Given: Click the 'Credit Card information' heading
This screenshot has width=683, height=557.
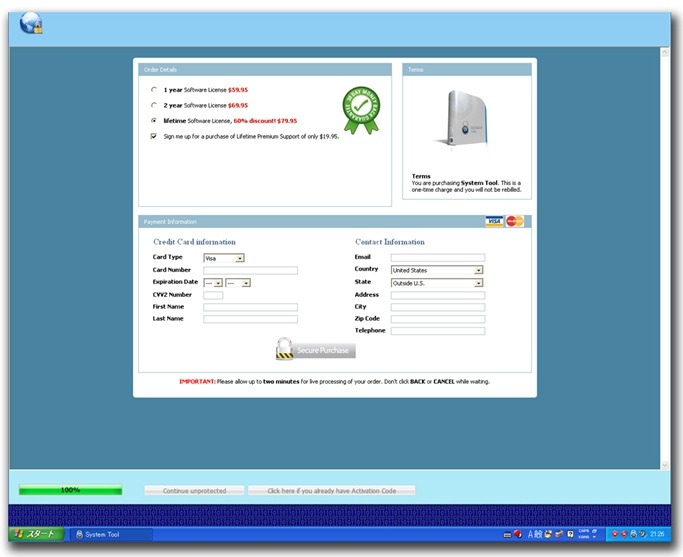Looking at the screenshot, I should (194, 242).
